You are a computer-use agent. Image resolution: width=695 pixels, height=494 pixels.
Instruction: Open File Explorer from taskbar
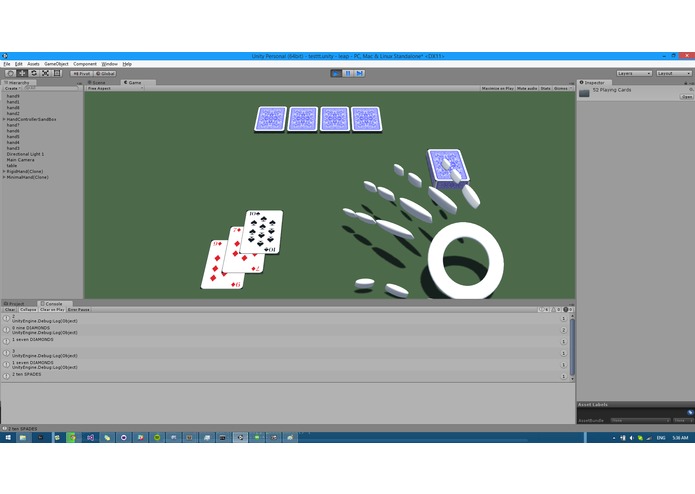pos(23,437)
